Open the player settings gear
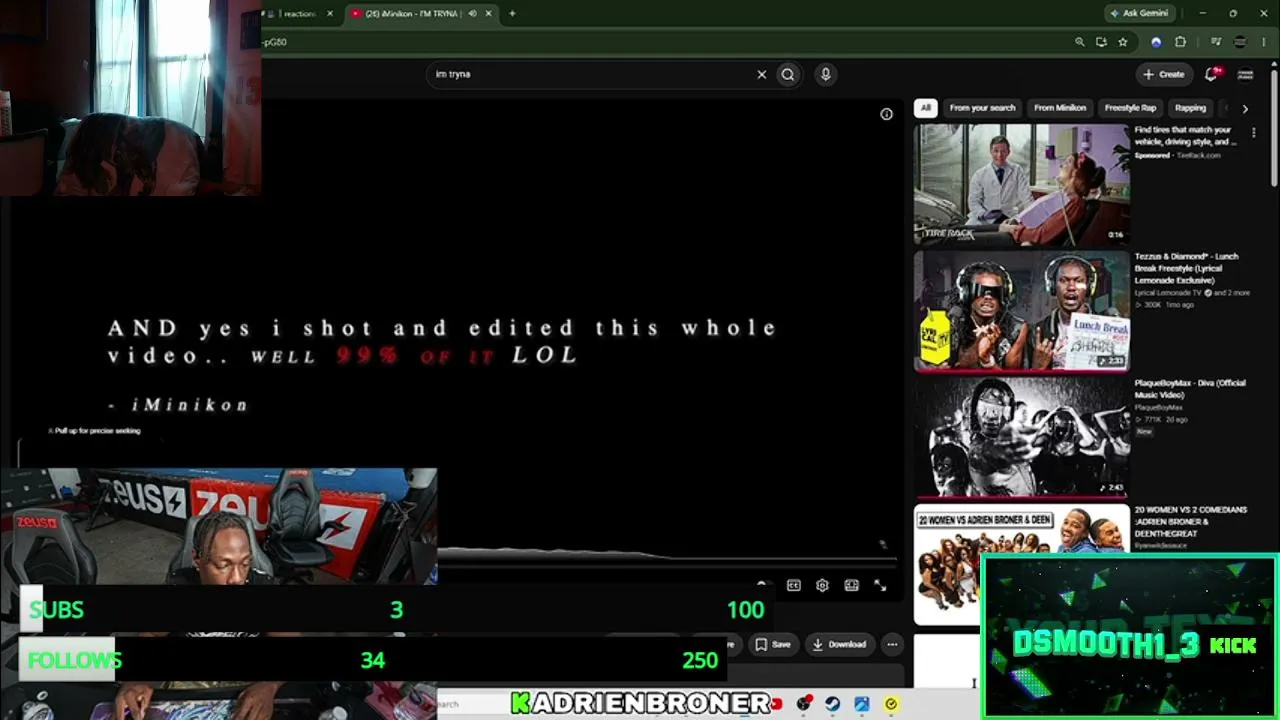The image size is (1280, 720). pyautogui.click(x=822, y=586)
